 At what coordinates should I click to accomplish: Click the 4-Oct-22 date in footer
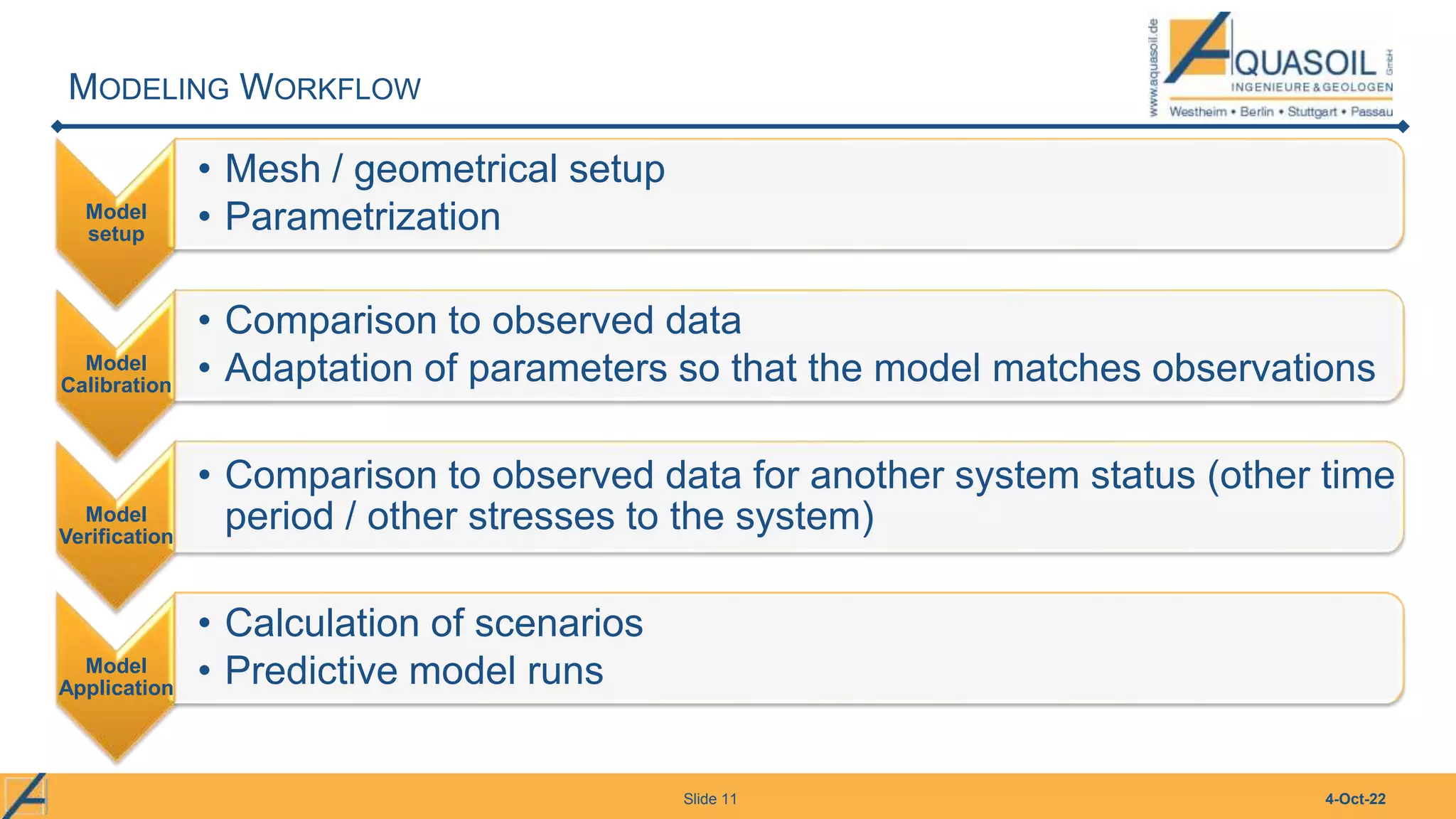click(x=1354, y=799)
